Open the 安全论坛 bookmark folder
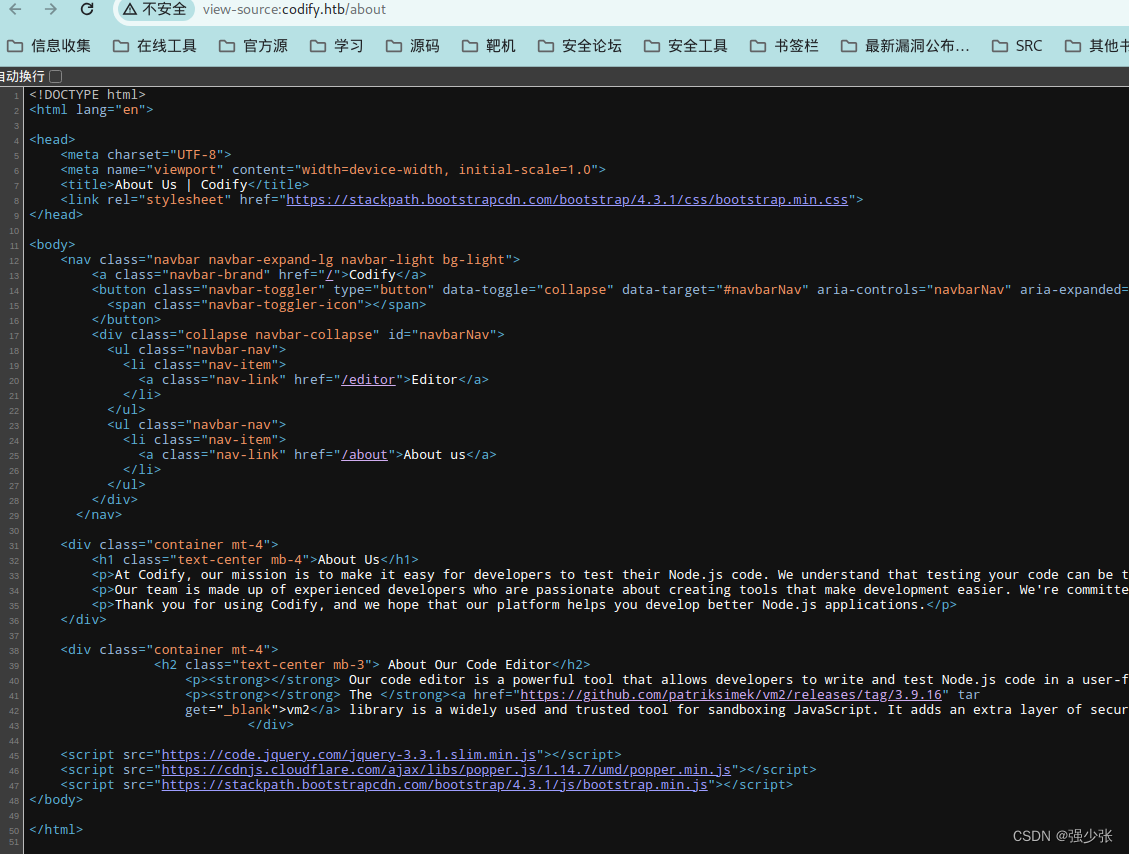Viewport: 1129px width, 854px height. pyautogui.click(x=580, y=46)
